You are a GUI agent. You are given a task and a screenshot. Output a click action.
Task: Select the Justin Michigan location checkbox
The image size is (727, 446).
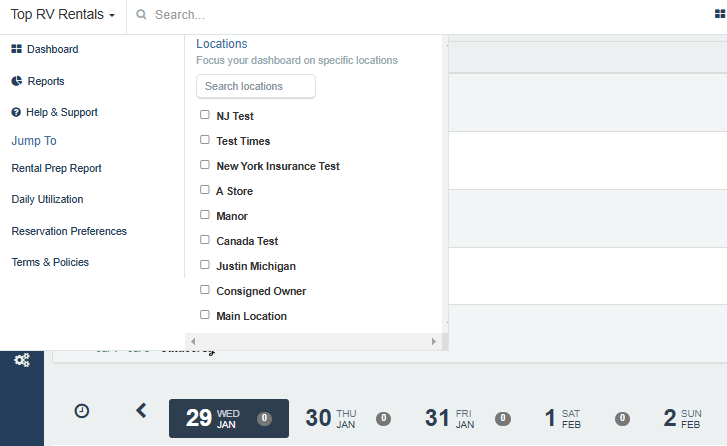coord(205,265)
